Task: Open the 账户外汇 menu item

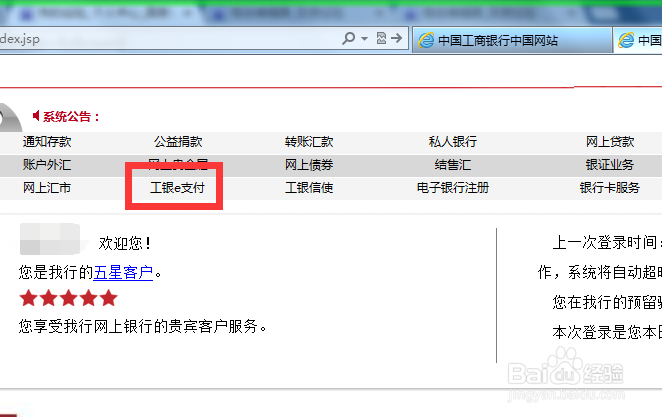Action: pos(47,165)
